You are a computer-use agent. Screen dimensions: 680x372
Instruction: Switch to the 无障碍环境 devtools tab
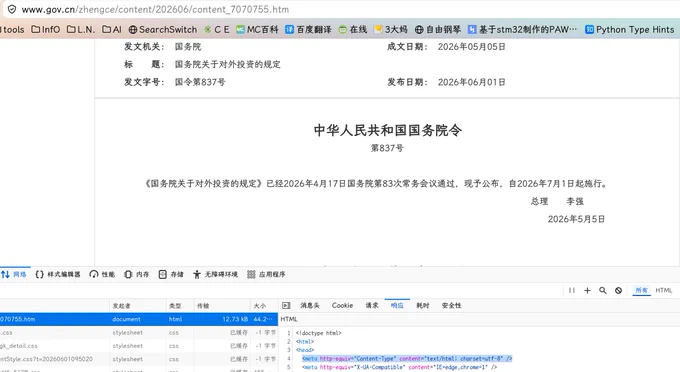point(216,274)
